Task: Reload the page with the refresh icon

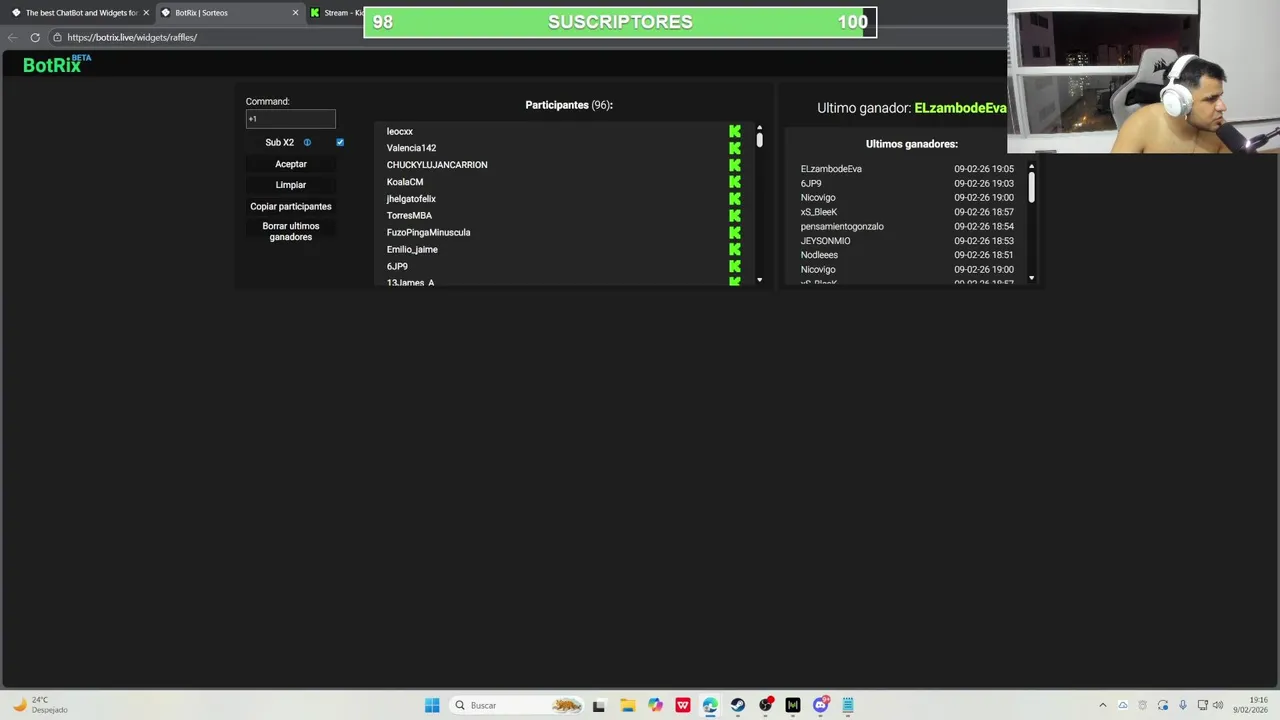Action: click(35, 37)
